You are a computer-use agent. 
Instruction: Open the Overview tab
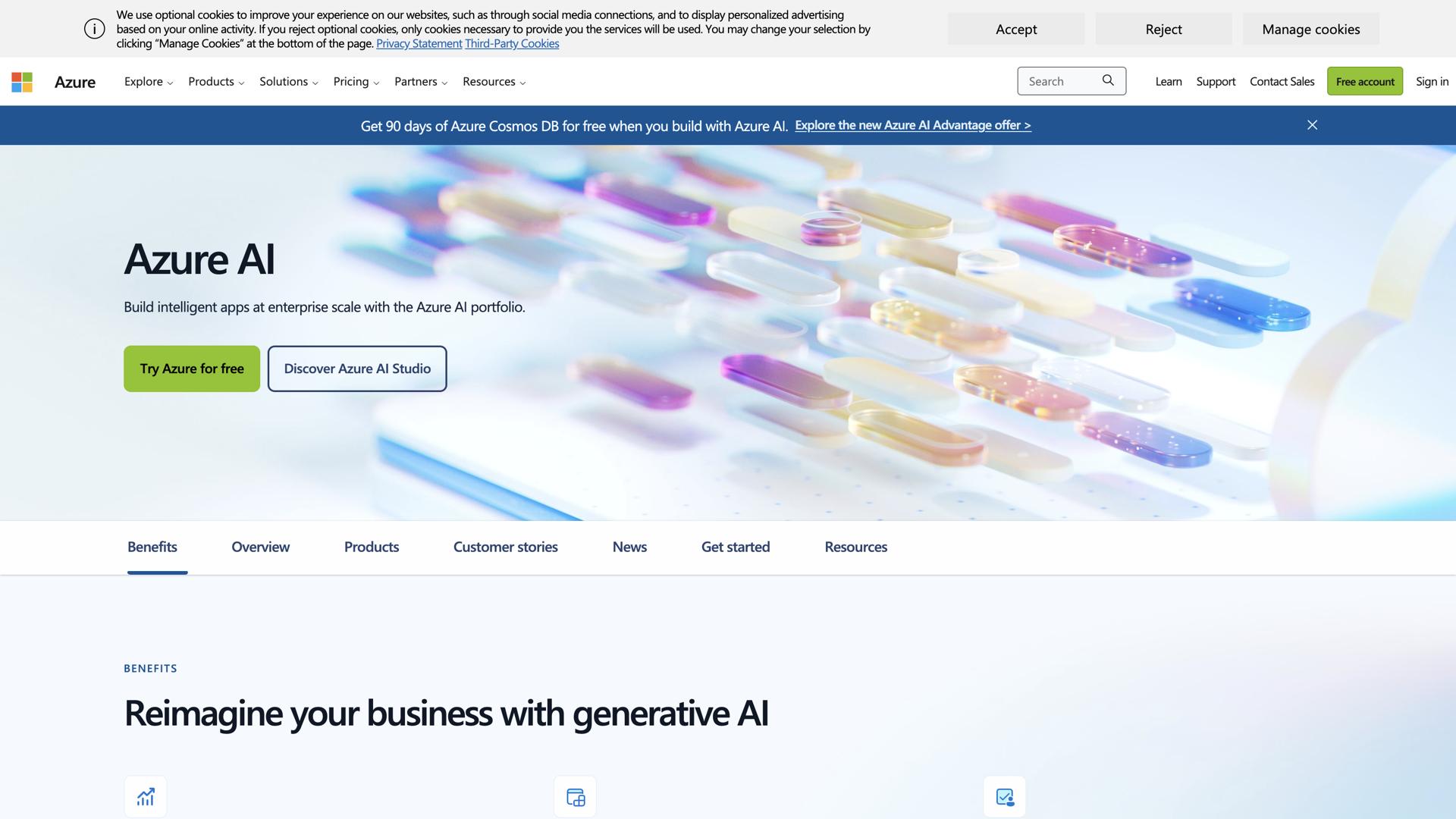pos(260,547)
